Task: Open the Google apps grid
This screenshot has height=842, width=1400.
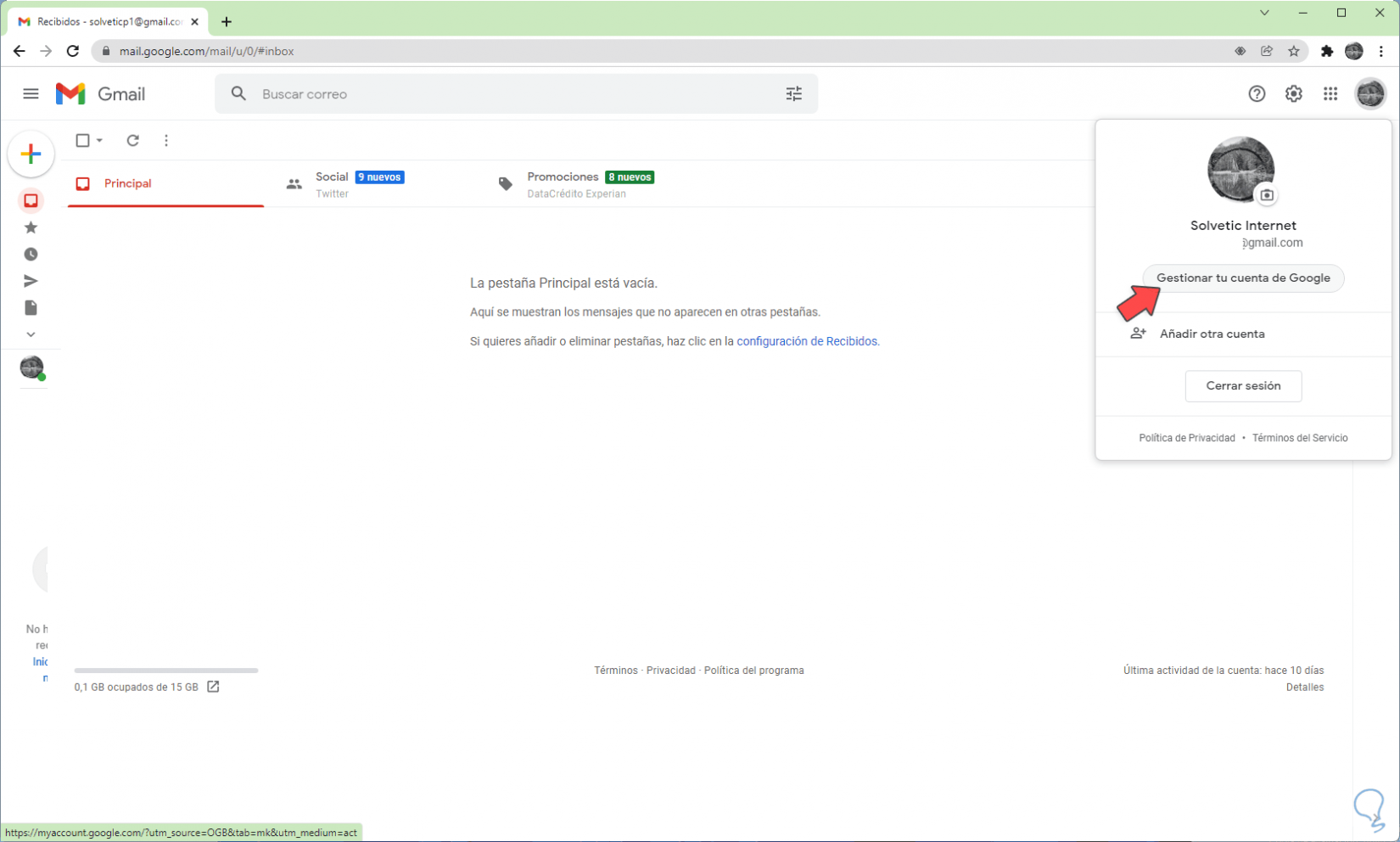Action: pyautogui.click(x=1330, y=93)
